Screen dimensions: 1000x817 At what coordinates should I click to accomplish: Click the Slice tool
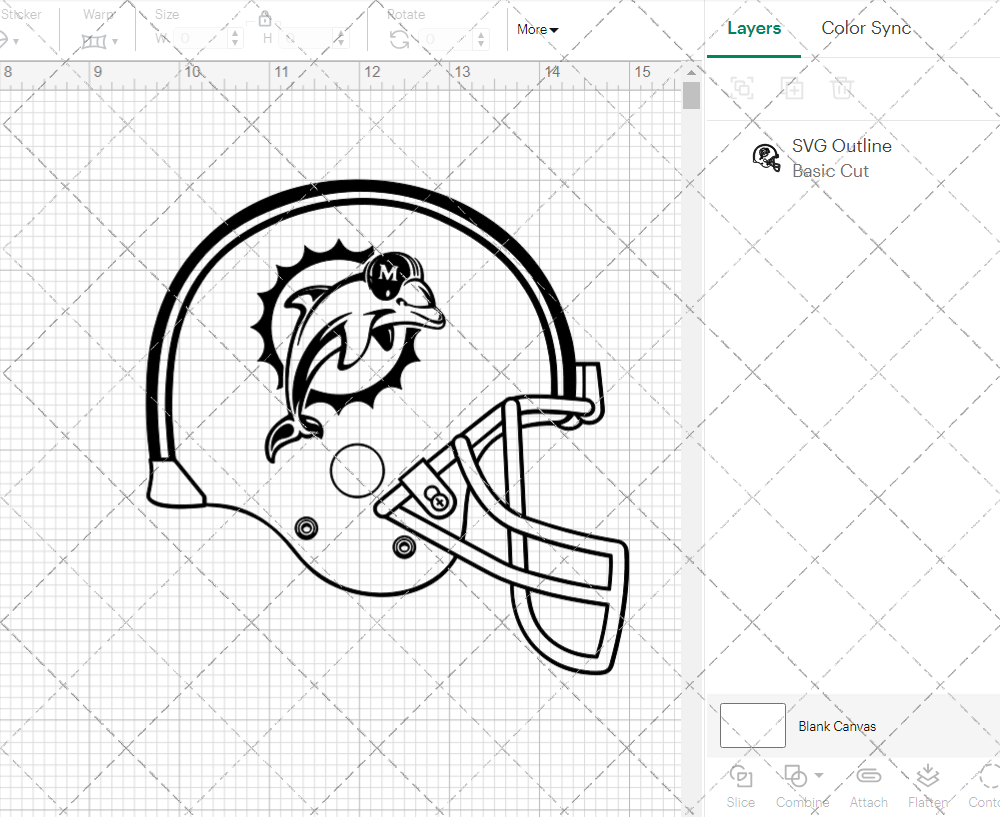point(741,778)
